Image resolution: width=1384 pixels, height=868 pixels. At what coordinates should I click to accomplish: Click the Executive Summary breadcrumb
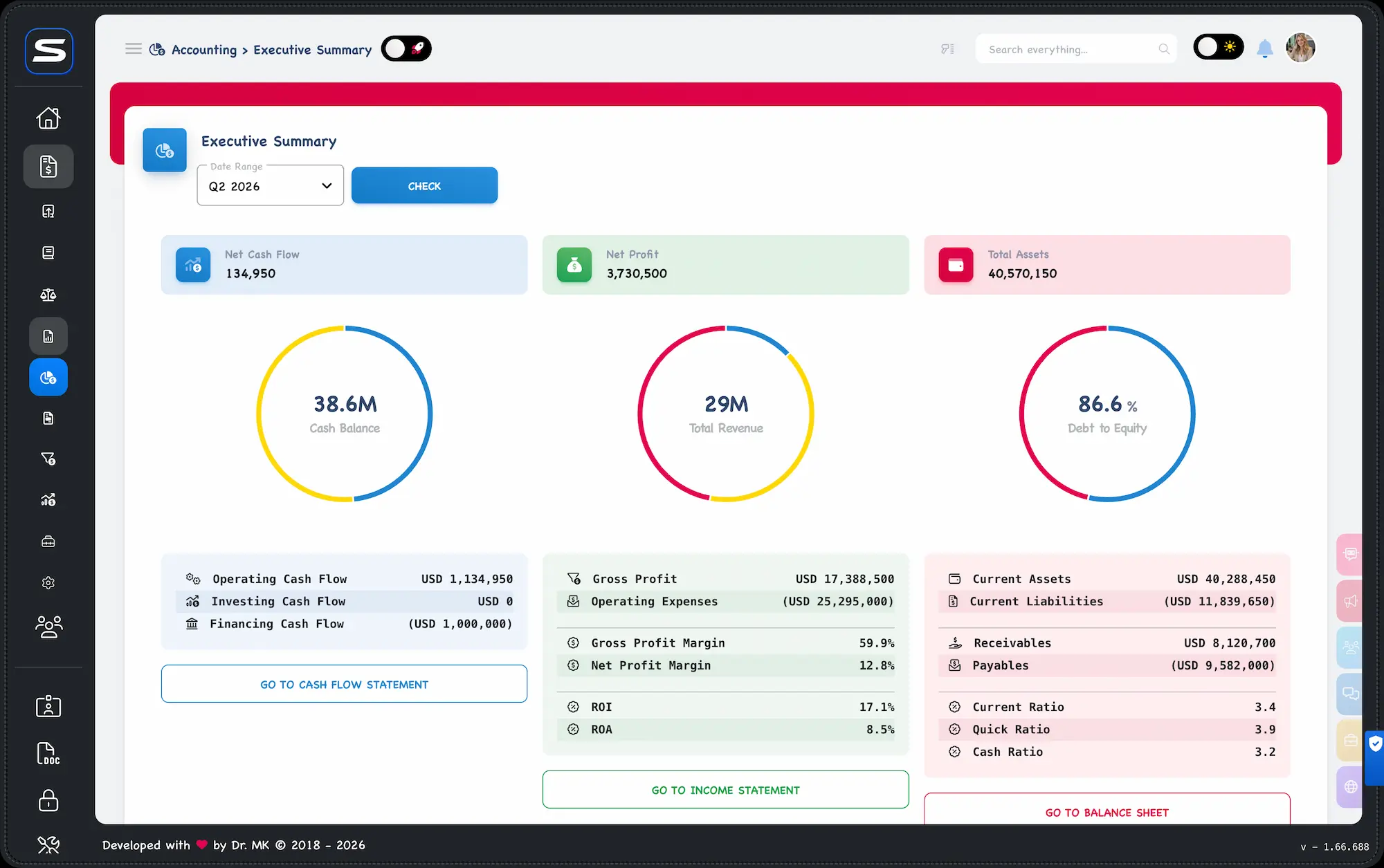pyautogui.click(x=313, y=50)
